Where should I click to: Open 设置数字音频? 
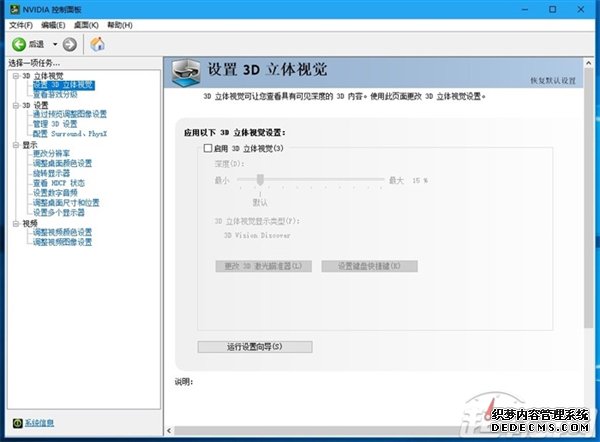[x=55, y=192]
